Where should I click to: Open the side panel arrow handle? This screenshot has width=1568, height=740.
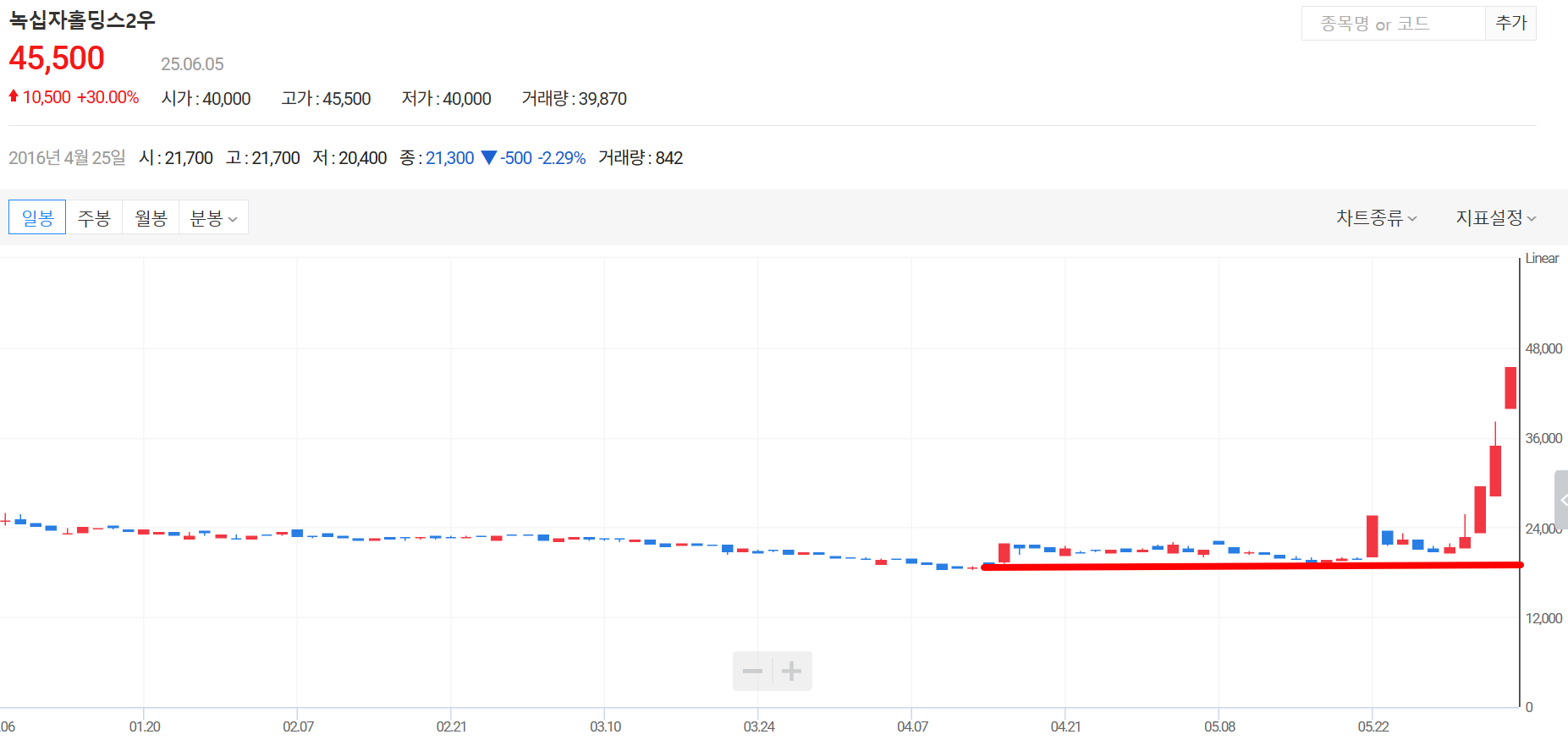[1561, 500]
